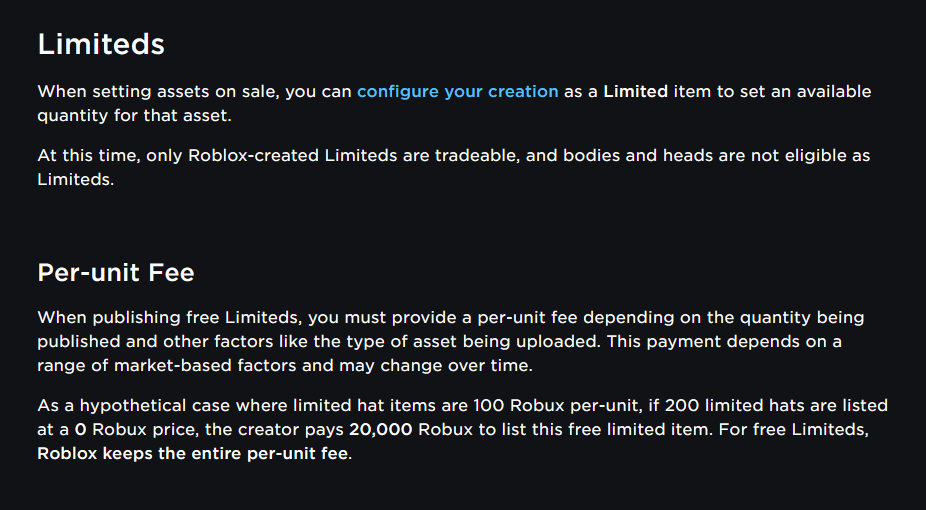Click the 'Limiteds' section heading
926x510 pixels.
tap(101, 44)
